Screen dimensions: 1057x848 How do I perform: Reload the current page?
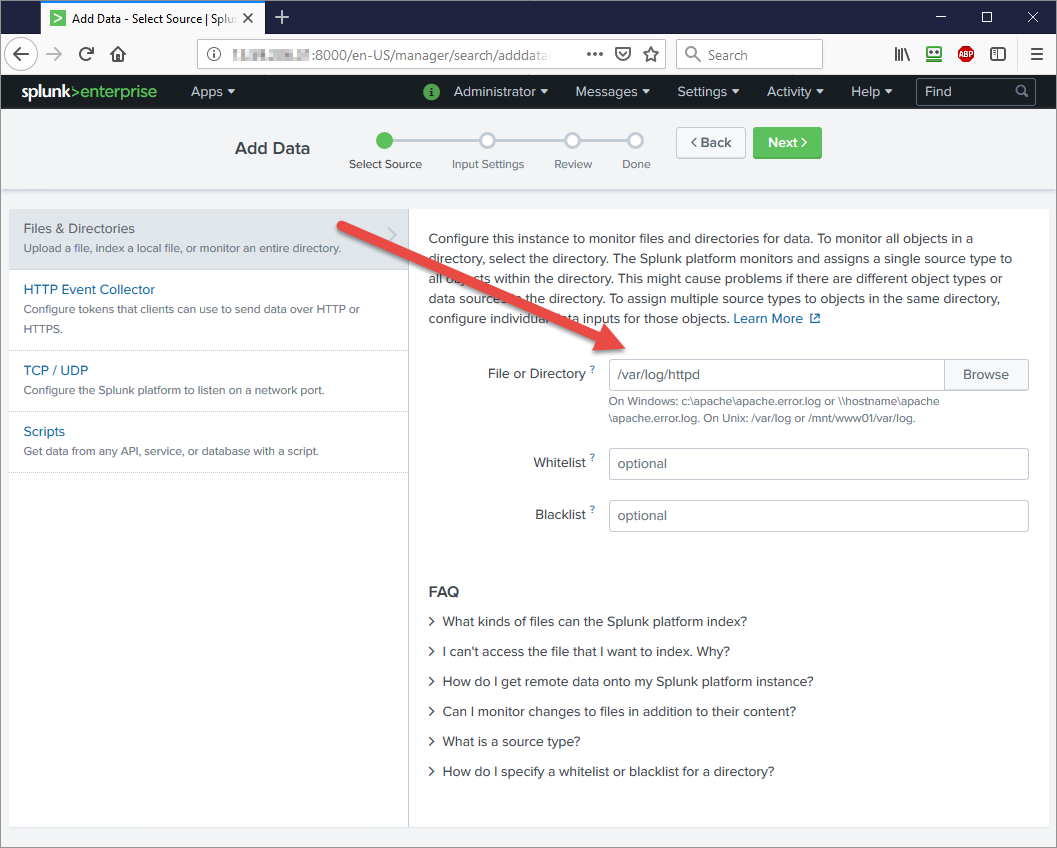click(86, 54)
